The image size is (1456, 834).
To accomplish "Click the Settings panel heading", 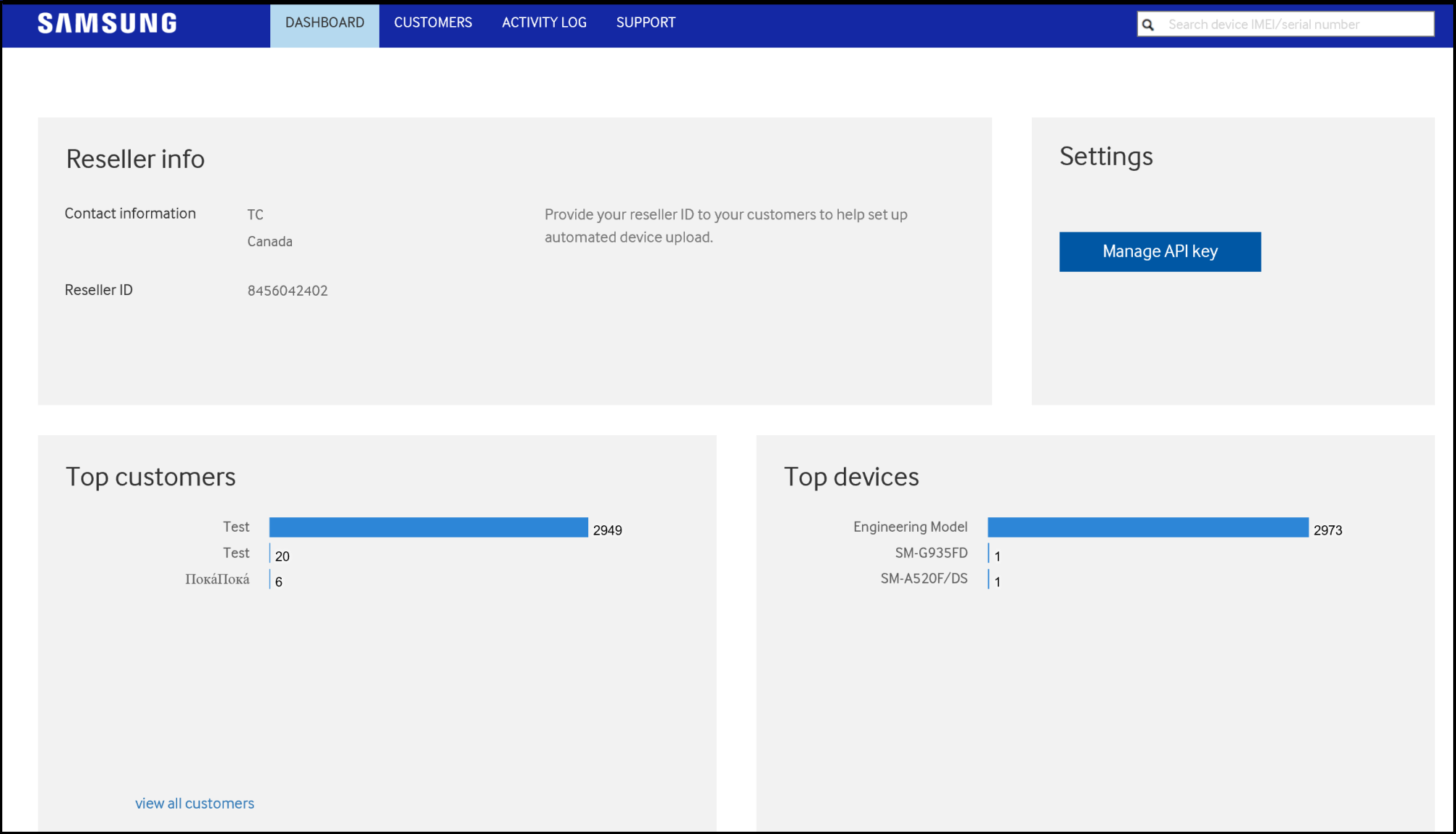I will tap(1105, 156).
